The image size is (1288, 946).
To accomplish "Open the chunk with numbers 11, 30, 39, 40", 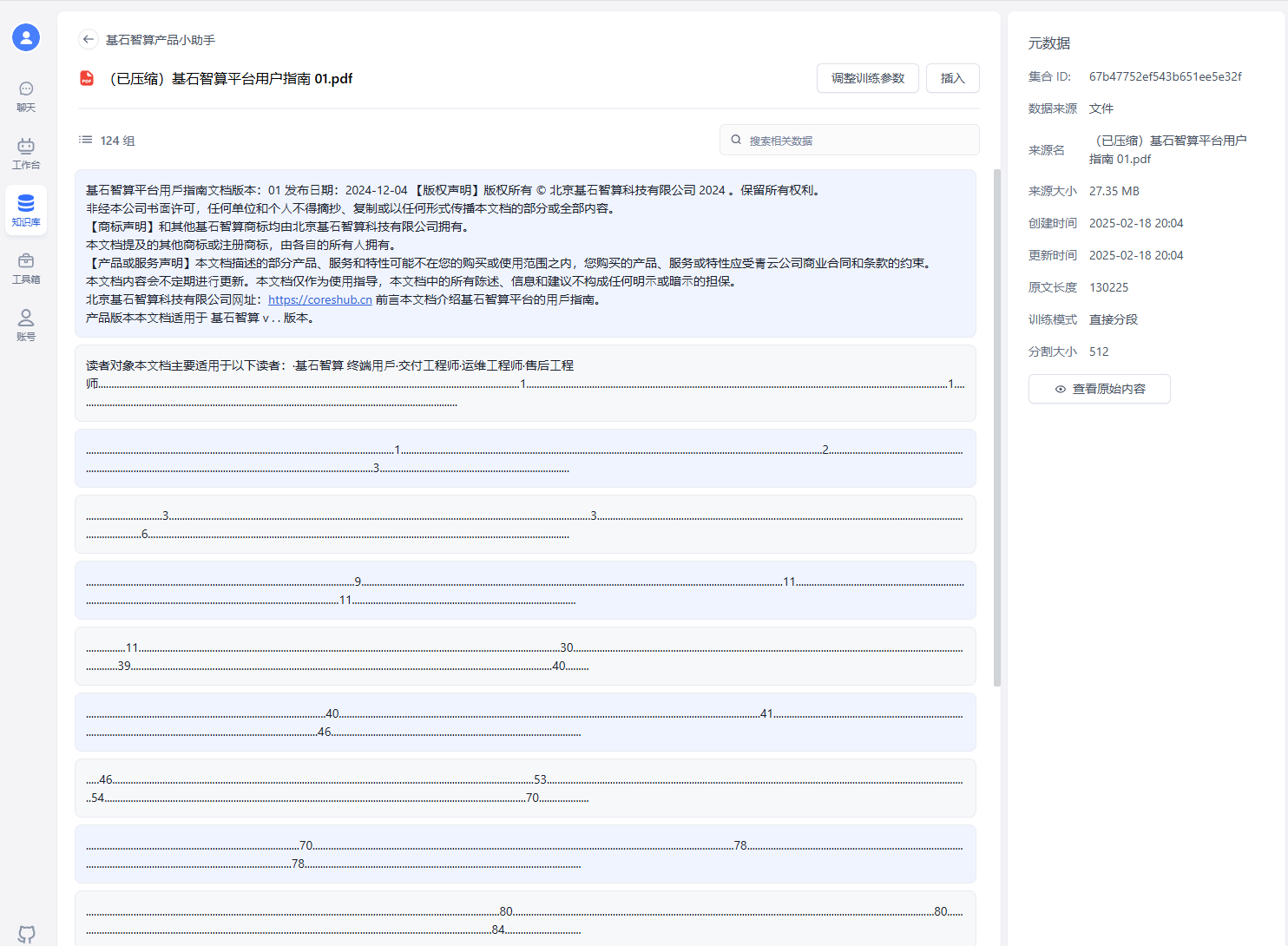I will 525,656.
